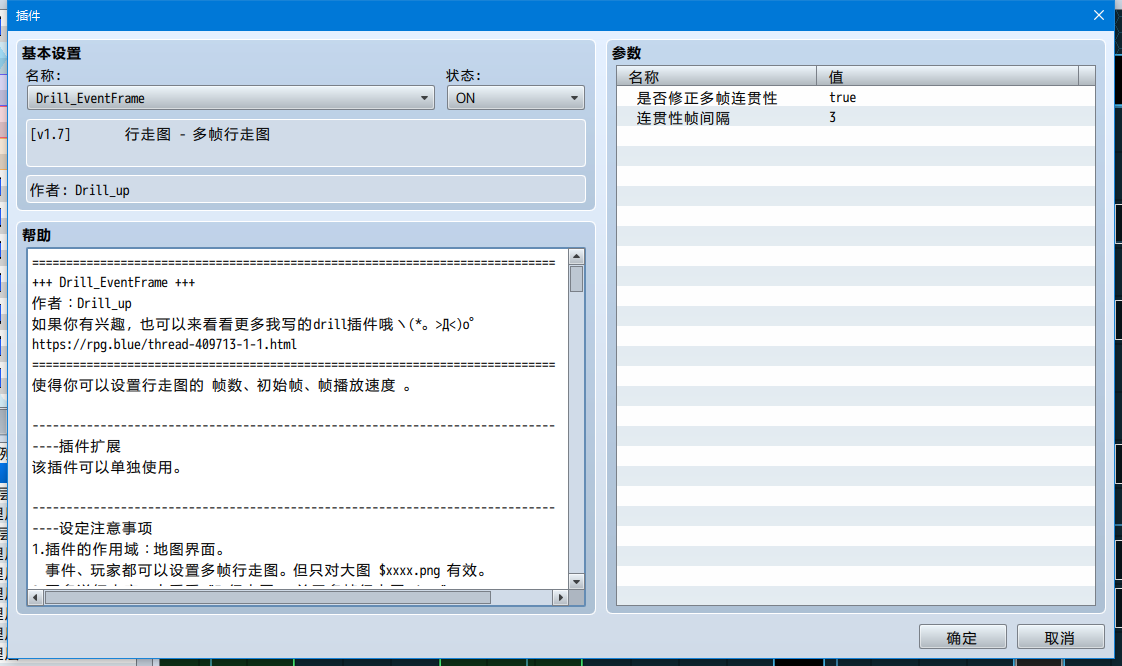The width and height of the screenshot is (1122, 666).
Task: Click the 作者: Drill_up author field
Action: [x=306, y=190]
